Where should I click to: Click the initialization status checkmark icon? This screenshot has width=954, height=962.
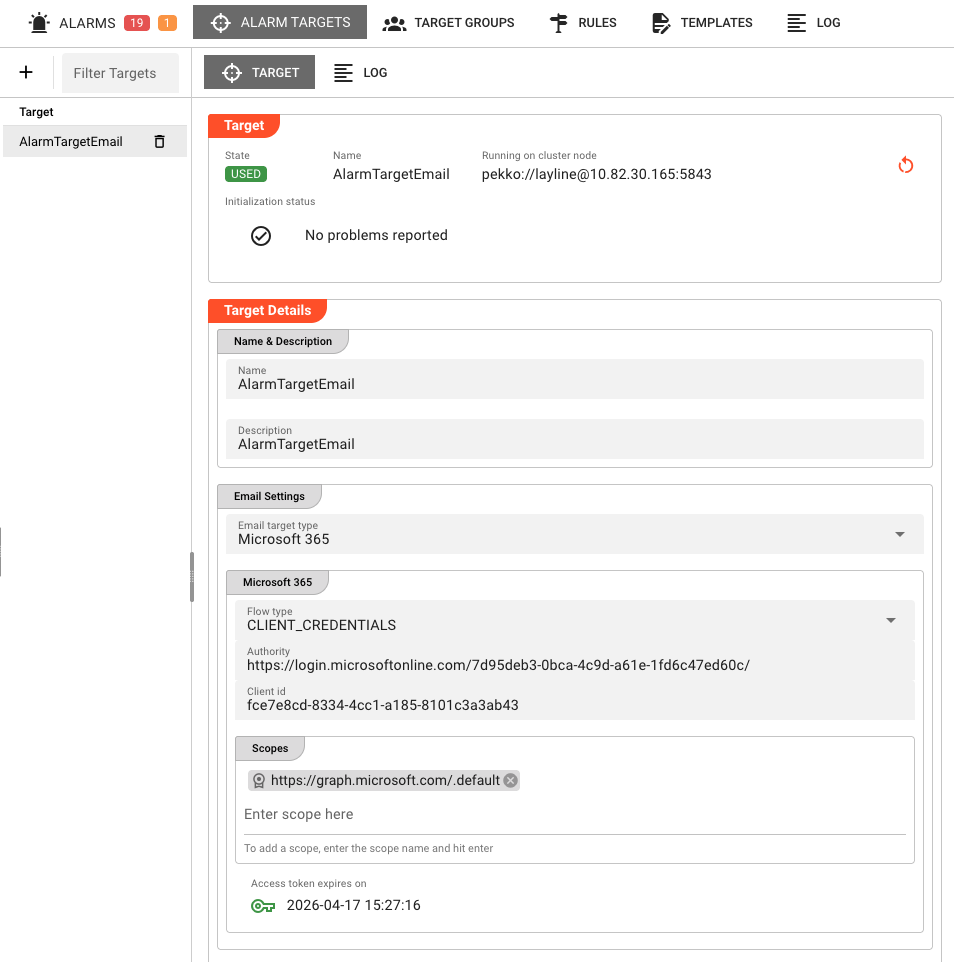[x=261, y=236]
